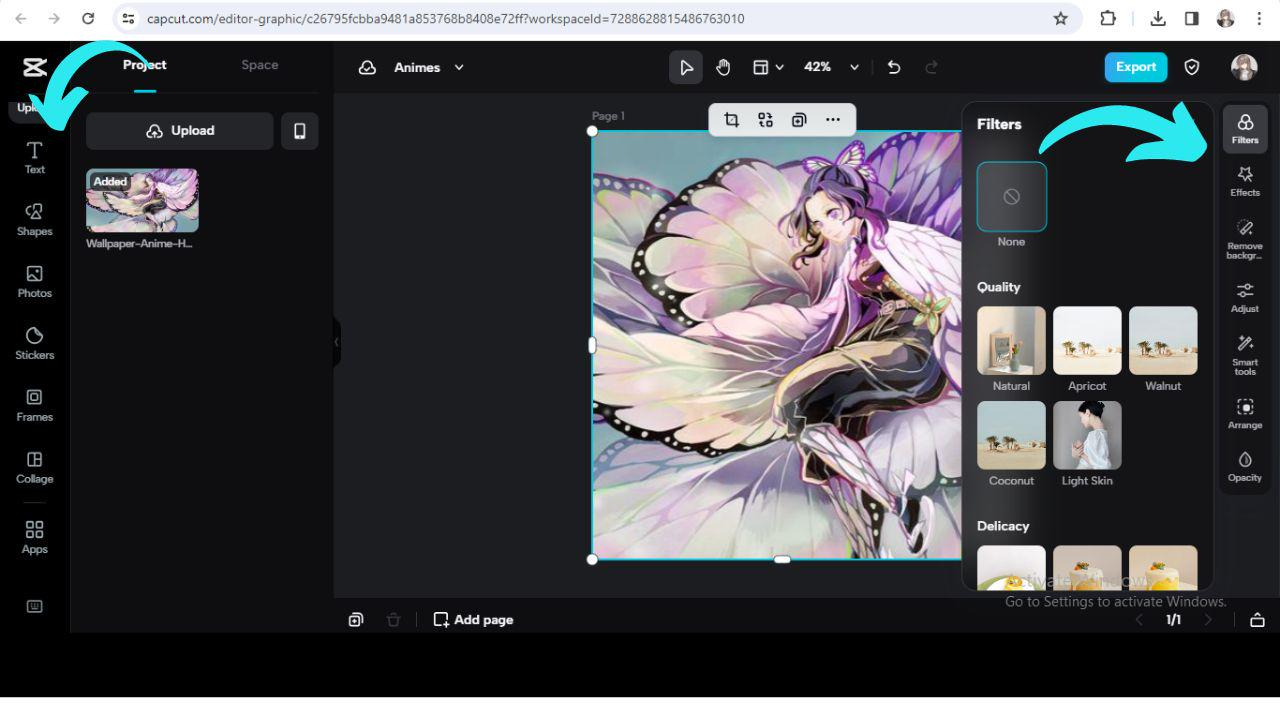
Task: Click the cloud save status icon
Action: tap(367, 67)
